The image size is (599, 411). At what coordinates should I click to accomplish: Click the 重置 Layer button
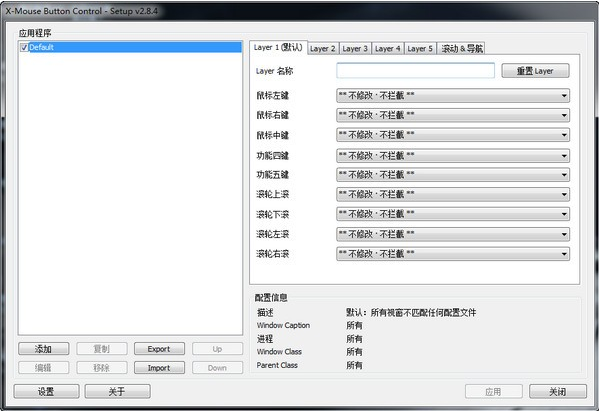[x=535, y=71]
